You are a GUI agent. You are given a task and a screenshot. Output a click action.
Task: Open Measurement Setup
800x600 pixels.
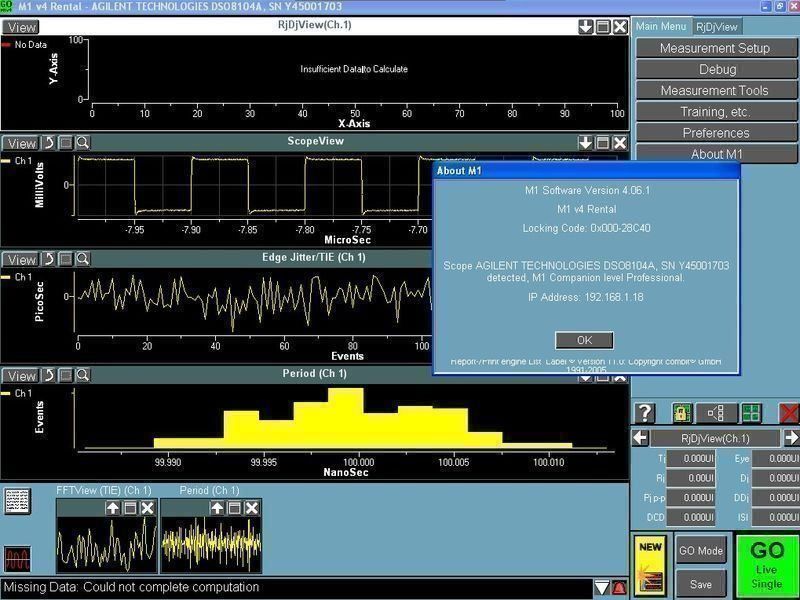[714, 48]
